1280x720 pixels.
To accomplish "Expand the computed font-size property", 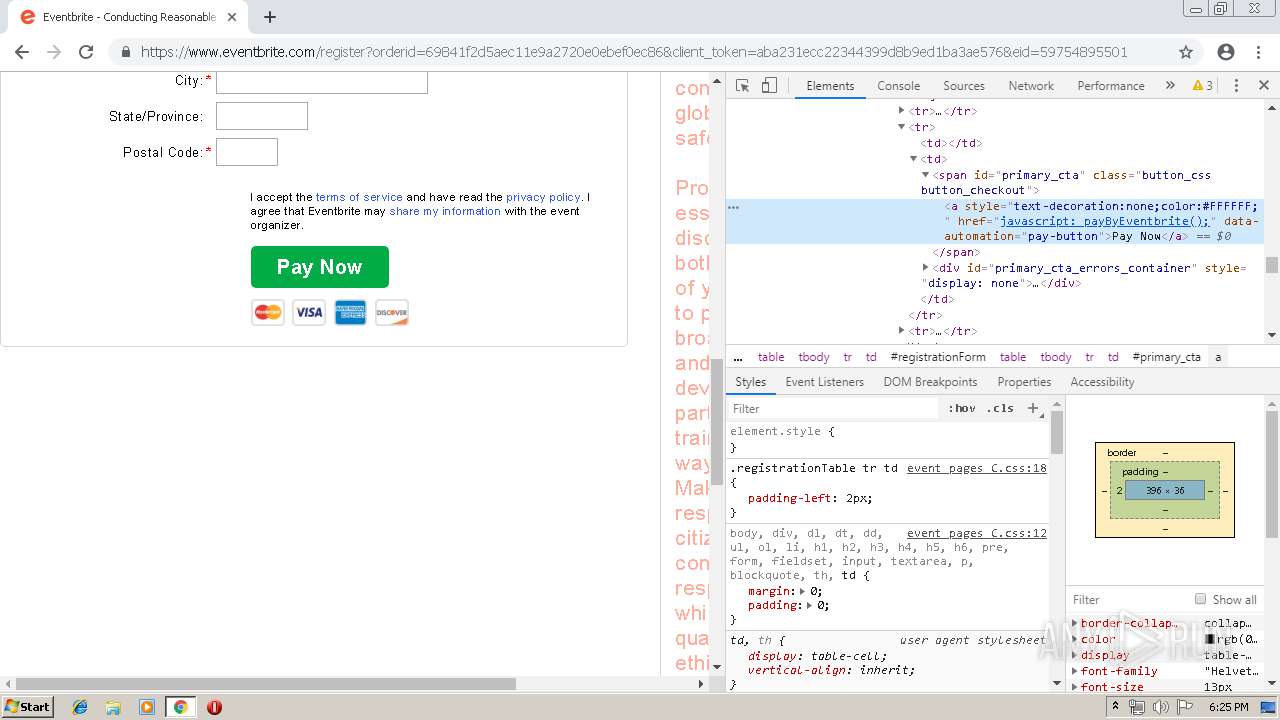I will [x=1075, y=687].
